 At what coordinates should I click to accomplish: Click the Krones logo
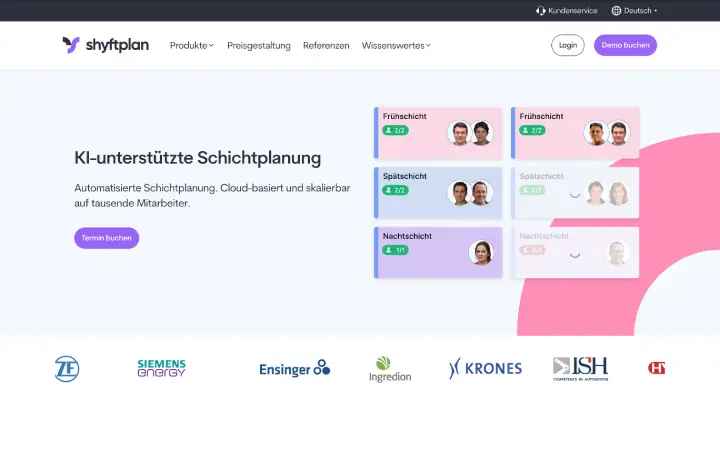pos(485,368)
